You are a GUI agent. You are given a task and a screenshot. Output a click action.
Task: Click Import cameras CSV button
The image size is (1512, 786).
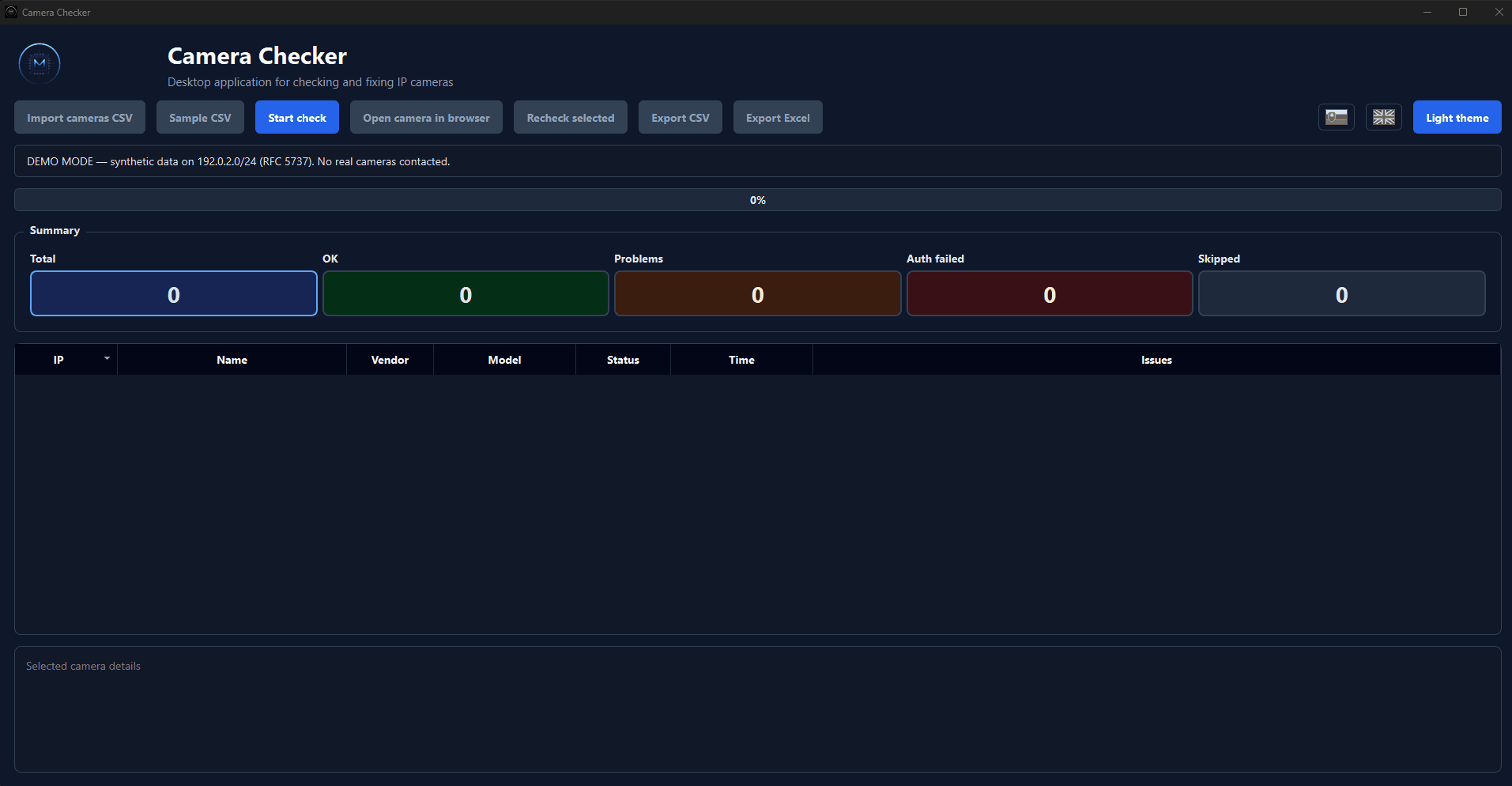click(x=80, y=117)
